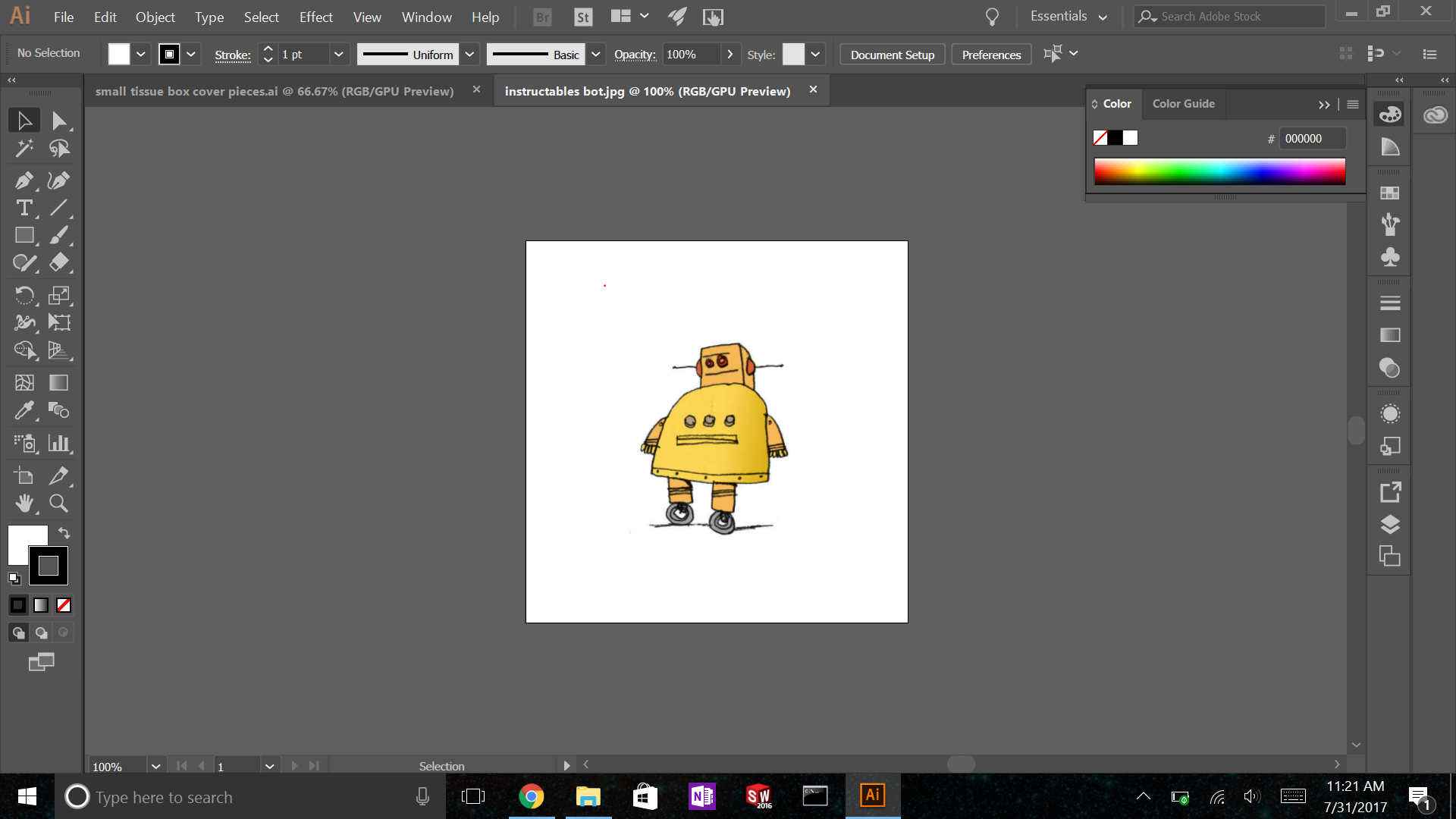This screenshot has height=819, width=1456.
Task: Switch to Color Guide panel tab
Action: tap(1183, 104)
